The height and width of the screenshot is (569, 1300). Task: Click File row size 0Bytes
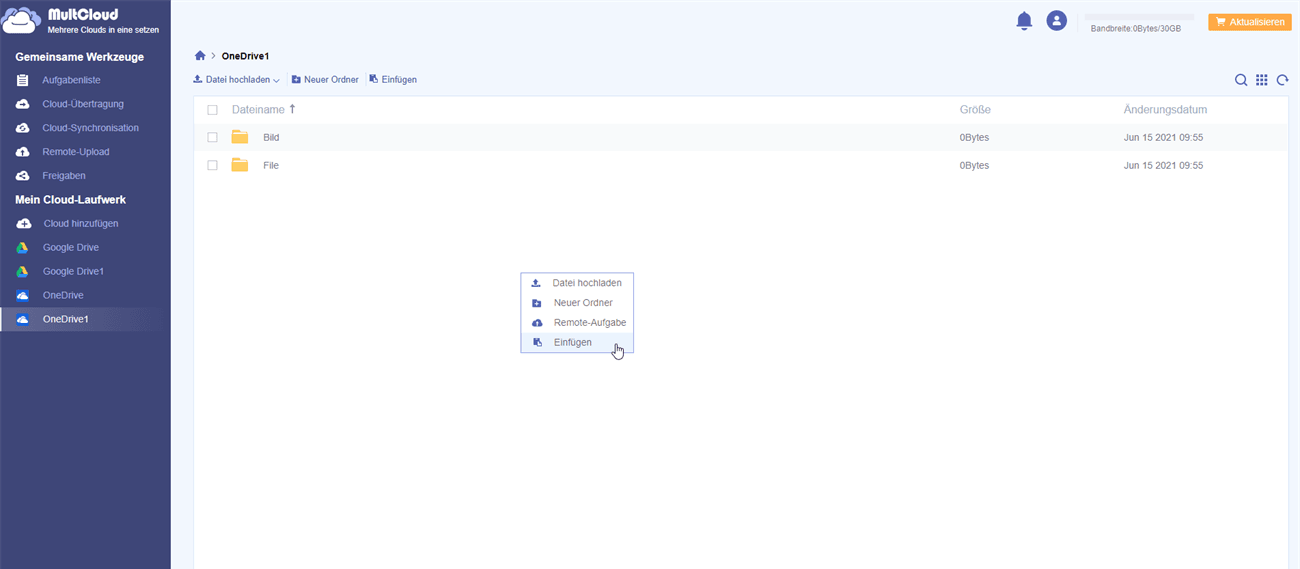[x=974, y=165]
